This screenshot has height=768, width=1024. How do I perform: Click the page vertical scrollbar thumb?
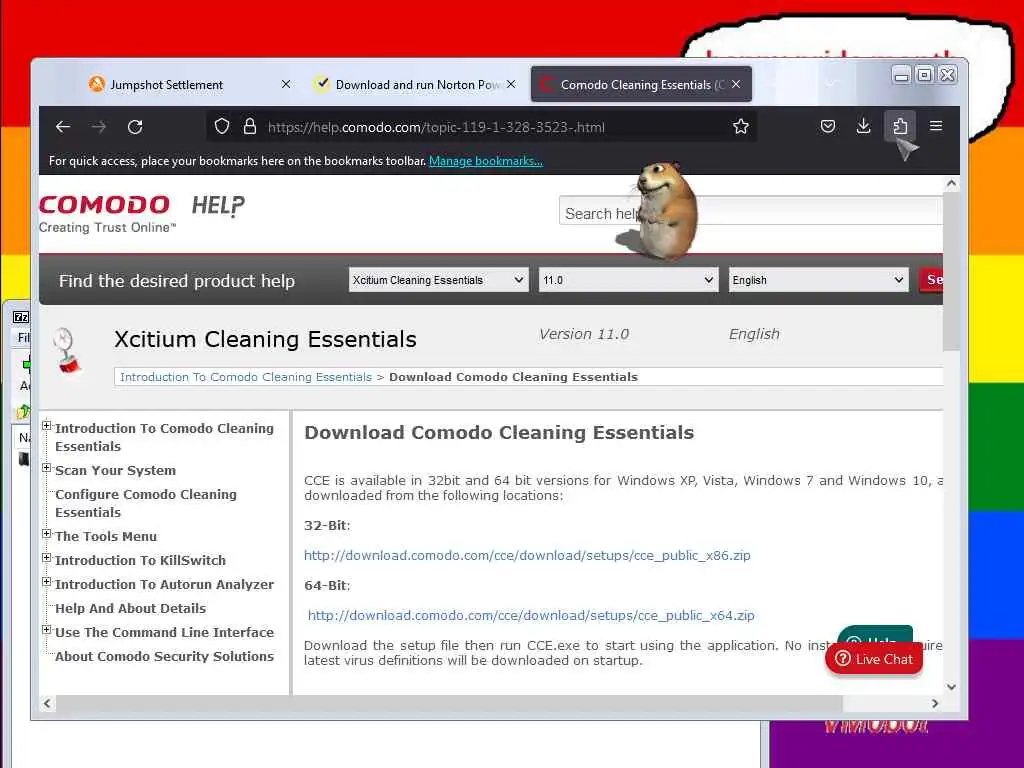click(x=952, y=271)
